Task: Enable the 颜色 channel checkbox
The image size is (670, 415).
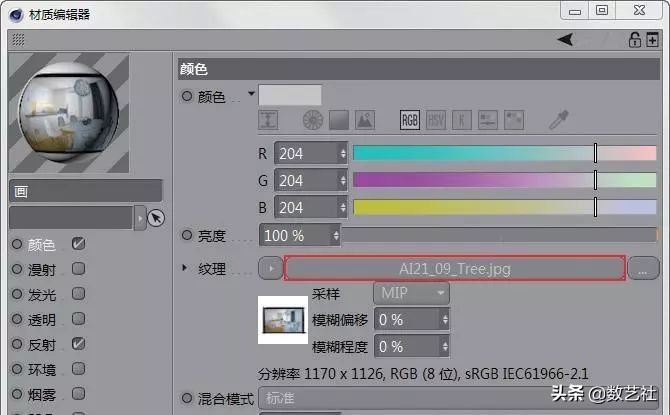Action: click(x=79, y=244)
